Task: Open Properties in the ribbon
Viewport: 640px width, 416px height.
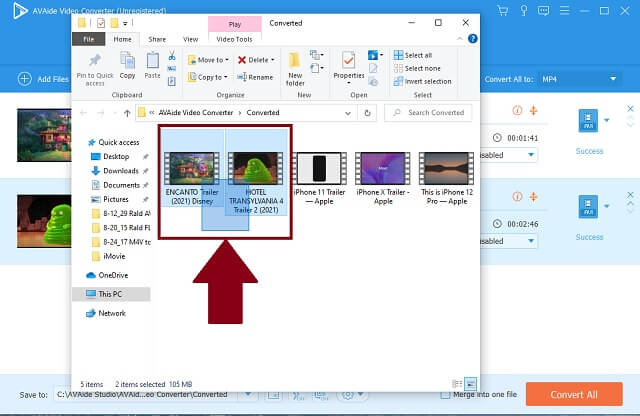Action: (x=349, y=67)
